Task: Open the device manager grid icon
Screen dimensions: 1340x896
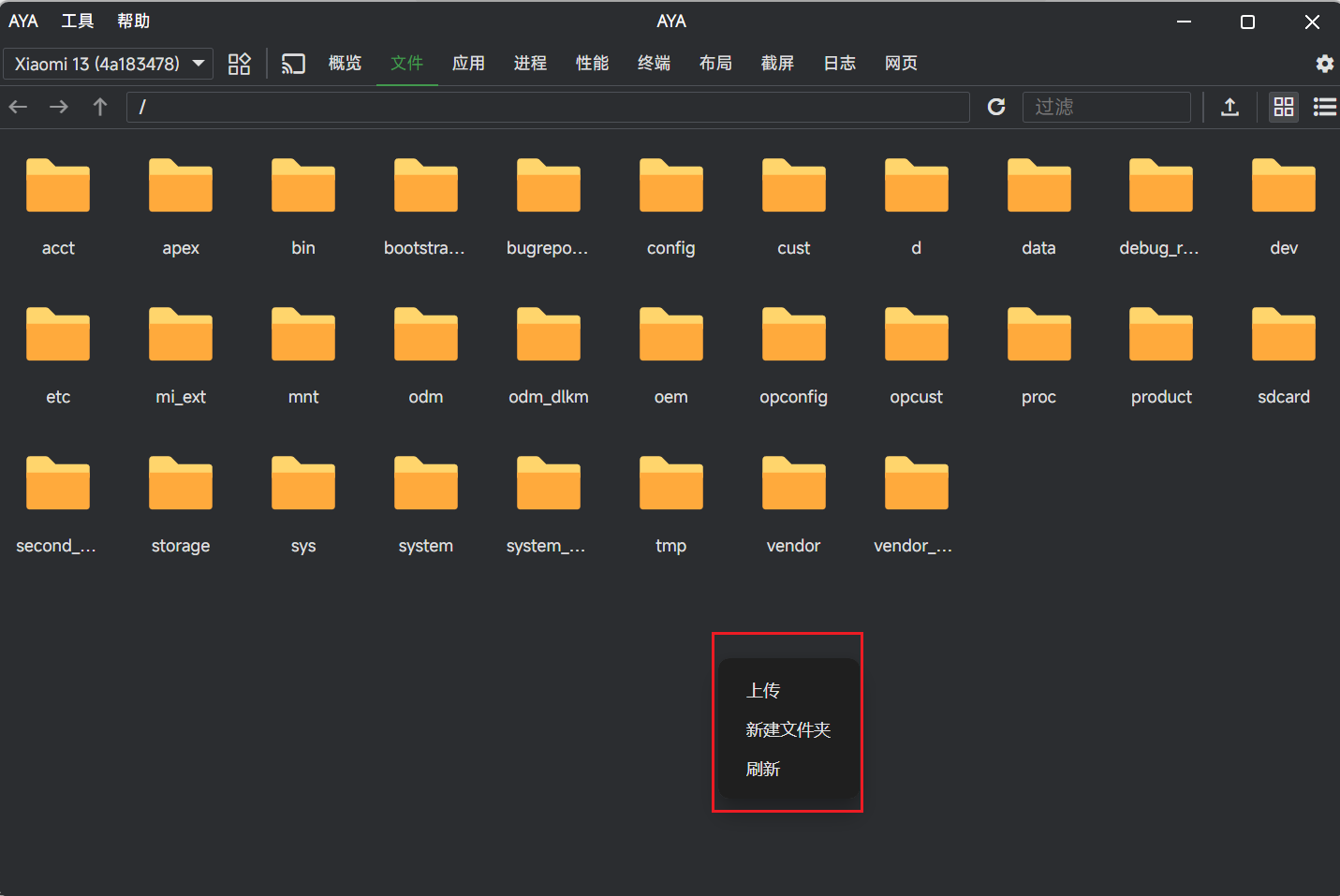Action: pyautogui.click(x=239, y=63)
